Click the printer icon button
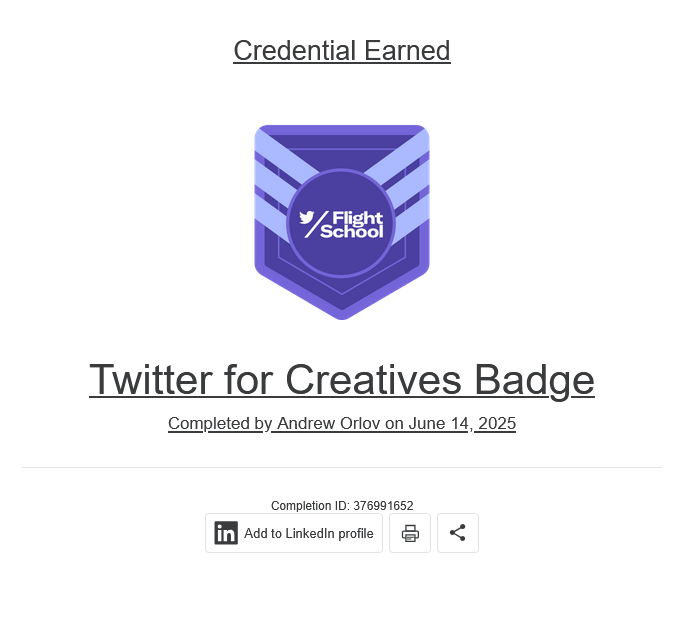700x641 pixels. [410, 533]
